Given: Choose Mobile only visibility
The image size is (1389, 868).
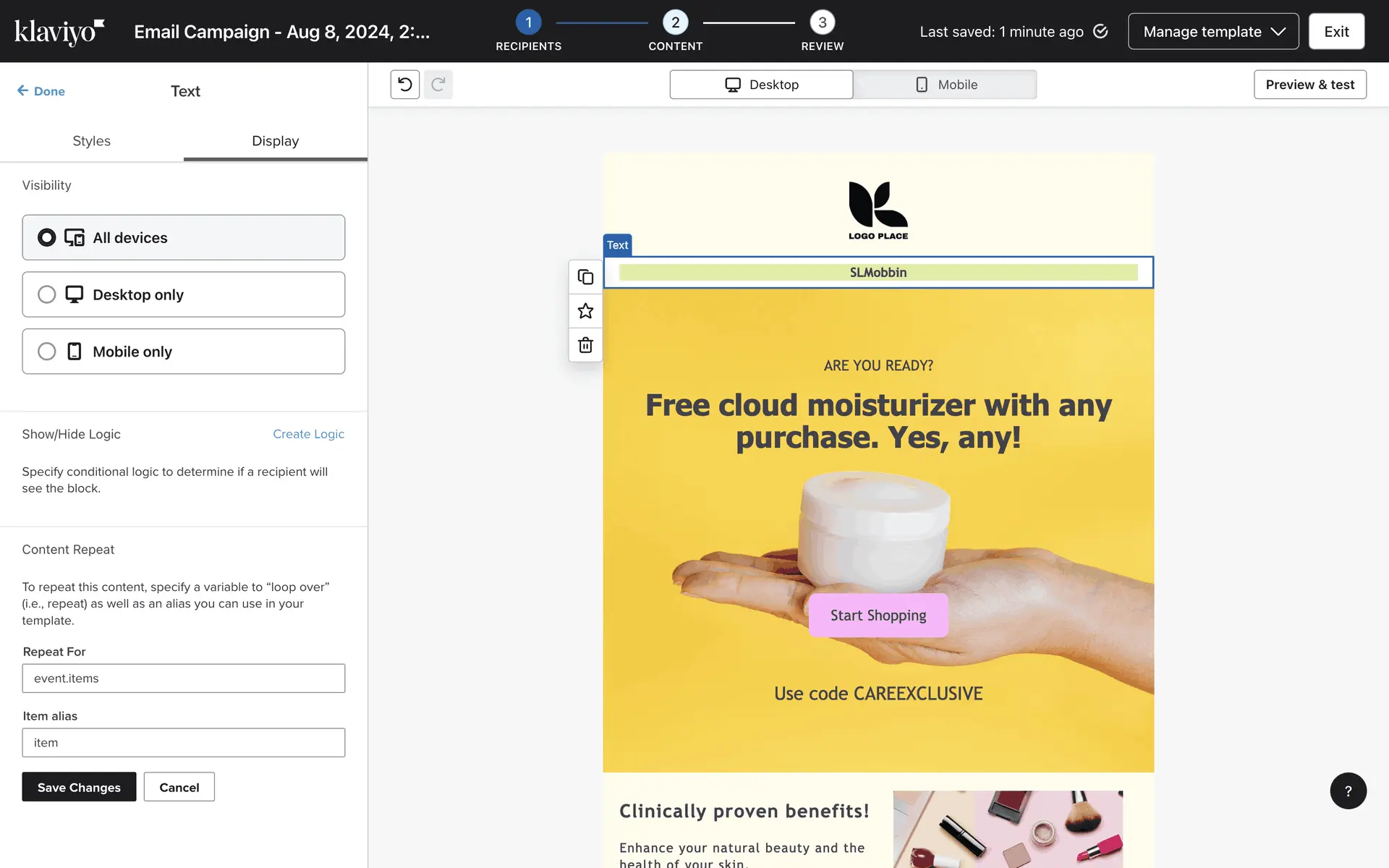Looking at the screenshot, I should (x=183, y=352).
